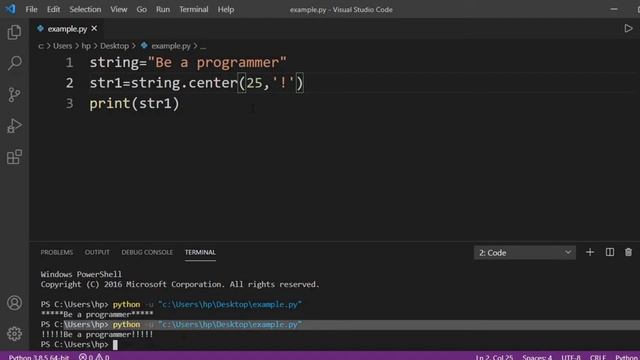Open the Explorer view in activity bar
640x360 pixels.
pyautogui.click(x=14, y=32)
